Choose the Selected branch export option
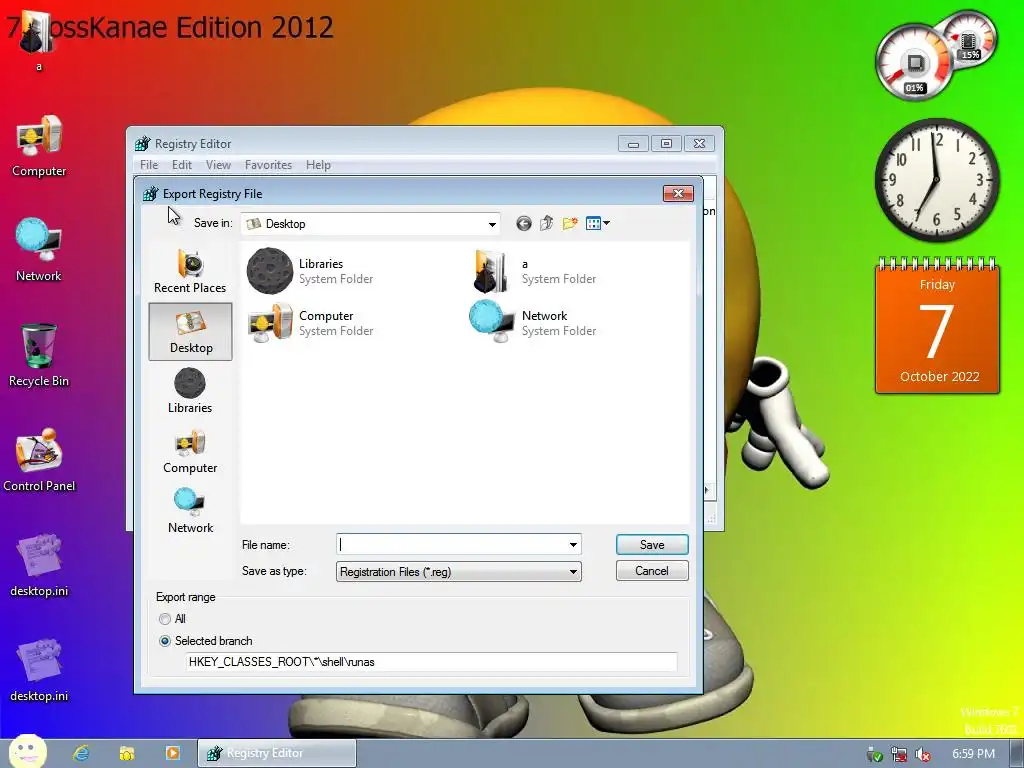 coord(165,641)
